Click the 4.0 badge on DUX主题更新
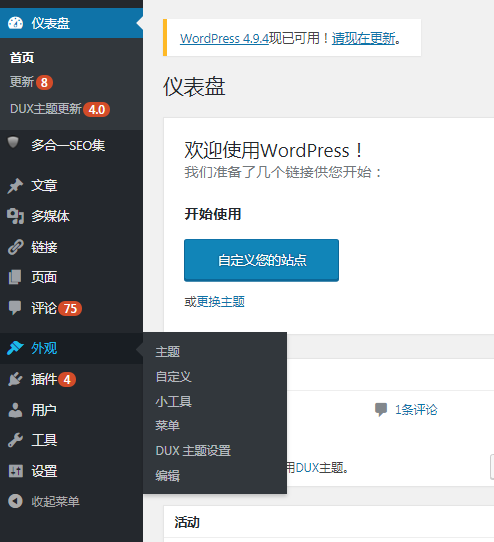The height and width of the screenshot is (542, 494). [x=97, y=110]
